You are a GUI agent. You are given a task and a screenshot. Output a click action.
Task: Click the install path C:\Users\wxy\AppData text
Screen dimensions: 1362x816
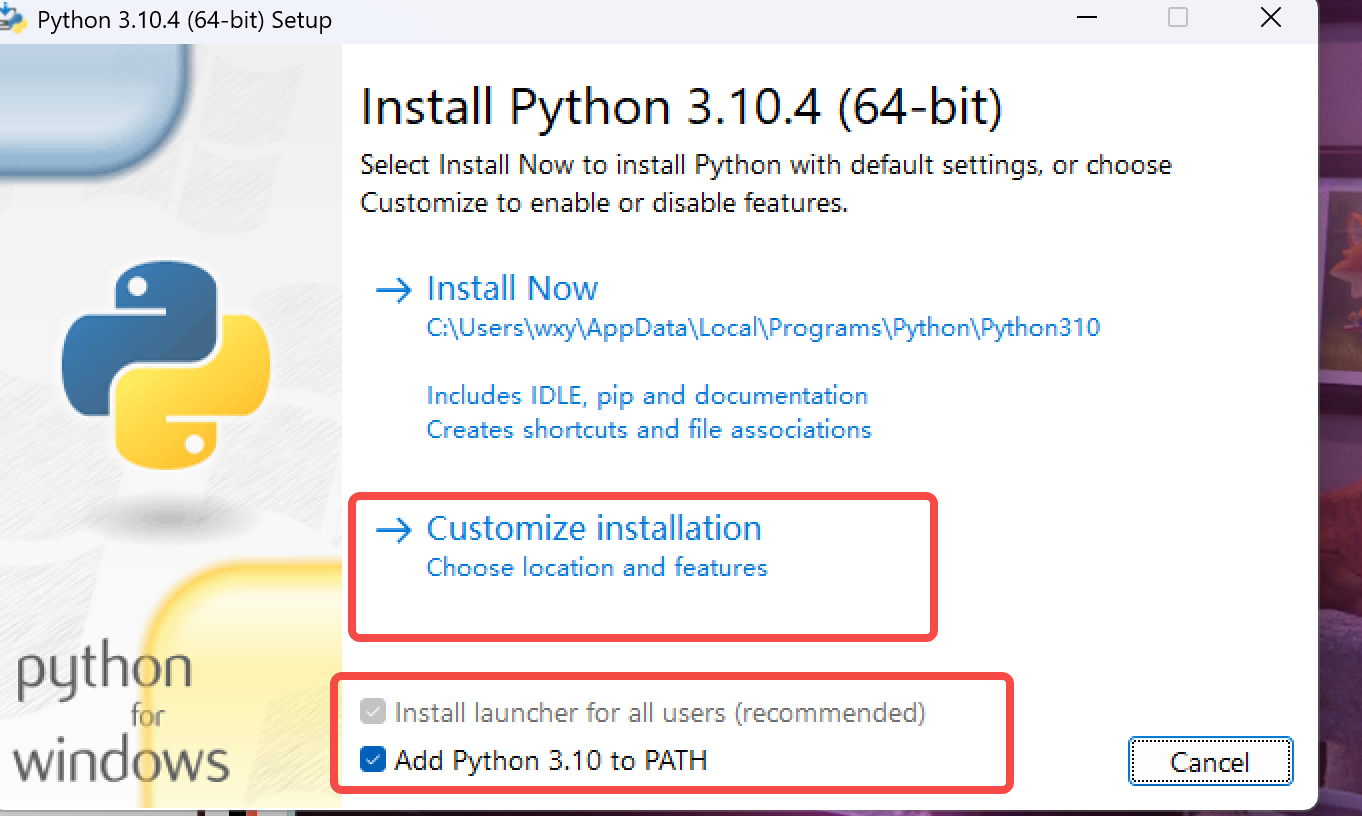[x=763, y=327]
